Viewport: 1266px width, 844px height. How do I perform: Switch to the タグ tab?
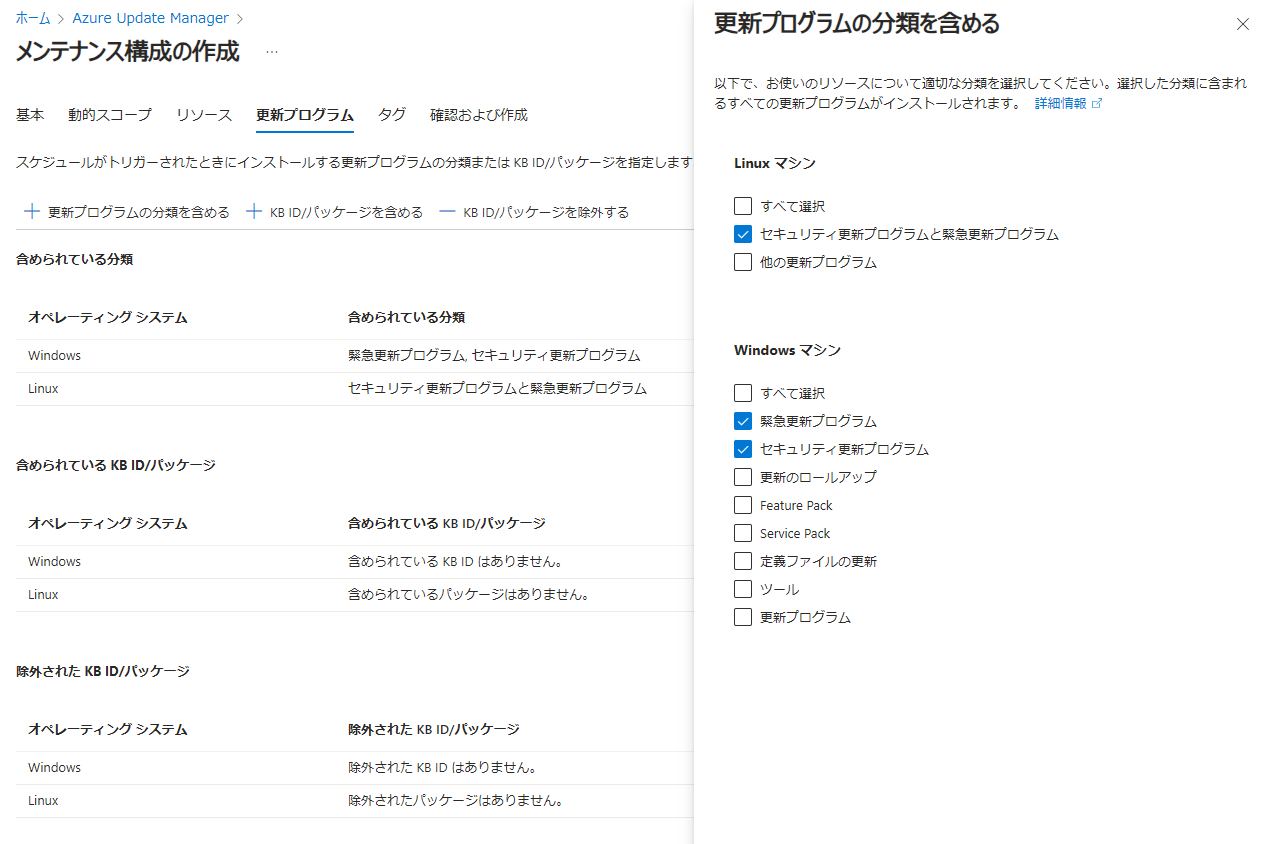tap(392, 115)
